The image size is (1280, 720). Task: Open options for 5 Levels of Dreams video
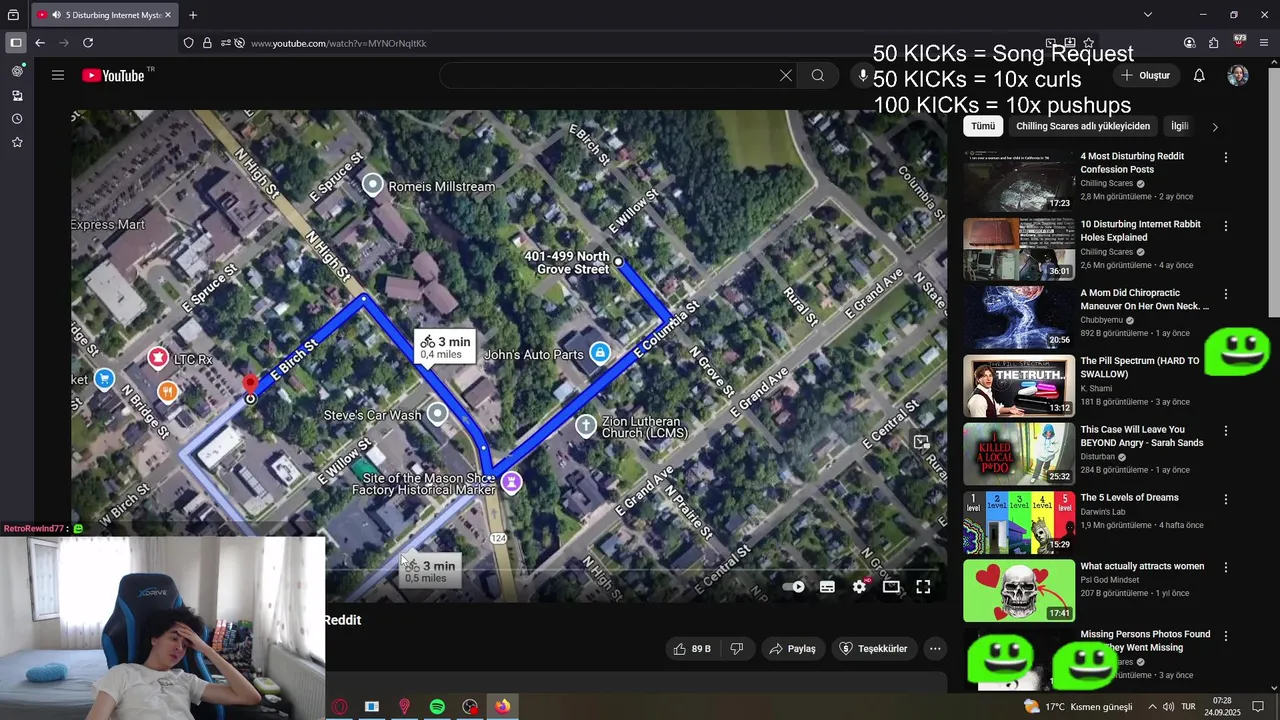1226,499
